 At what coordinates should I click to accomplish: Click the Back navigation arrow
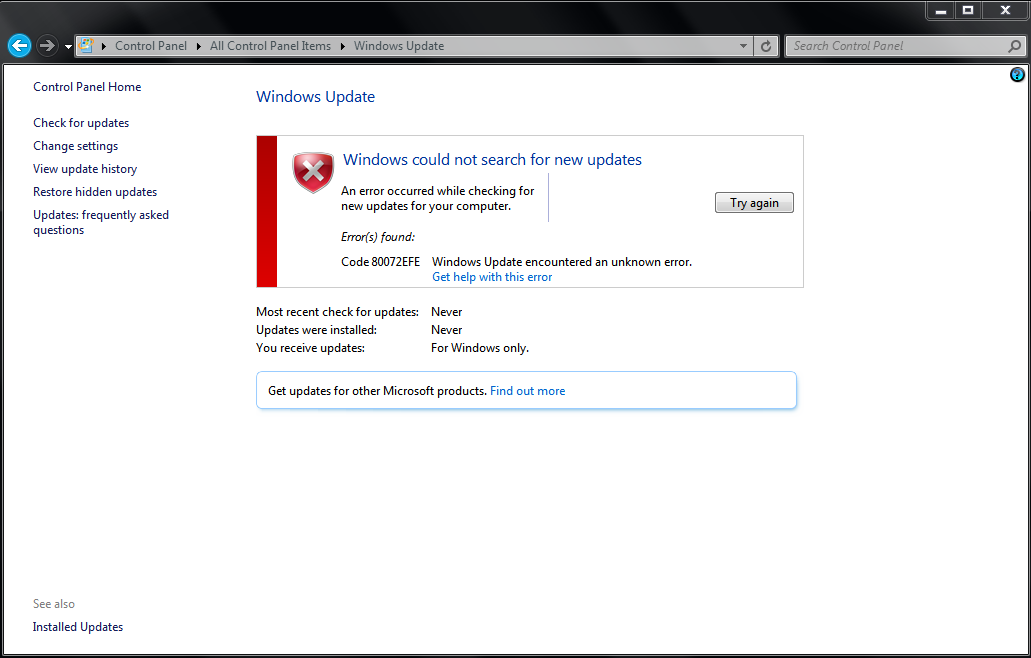20,45
